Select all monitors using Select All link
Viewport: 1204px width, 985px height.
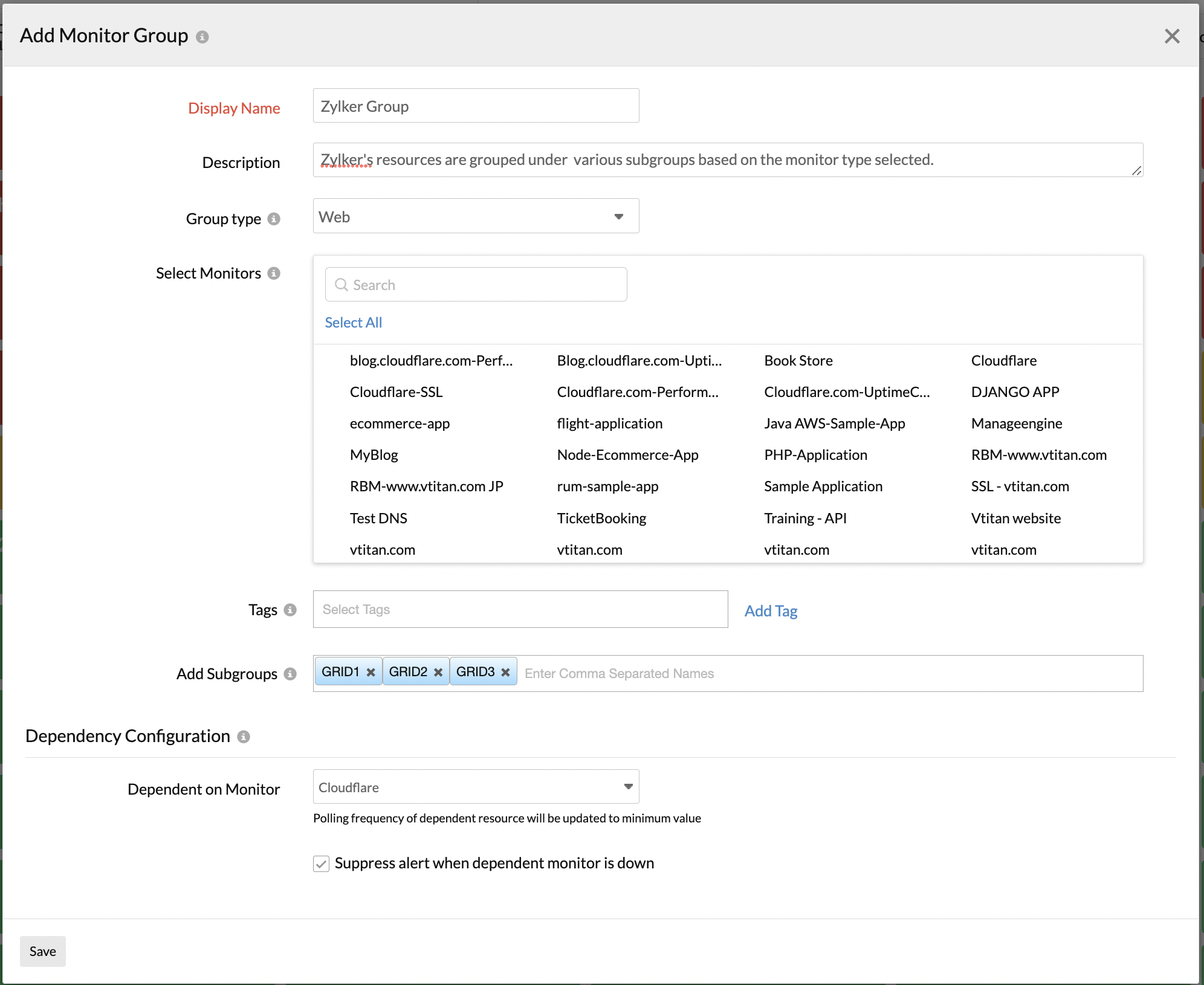click(x=353, y=321)
